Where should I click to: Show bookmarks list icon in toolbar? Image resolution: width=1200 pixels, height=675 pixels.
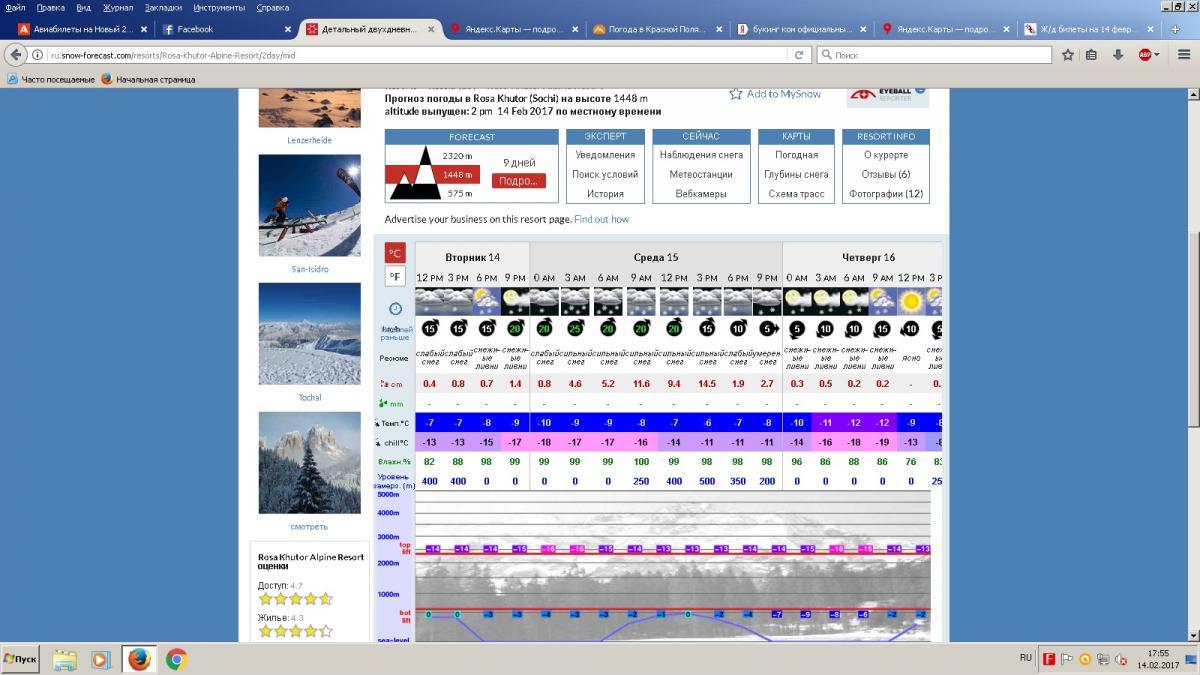[x=1091, y=56]
